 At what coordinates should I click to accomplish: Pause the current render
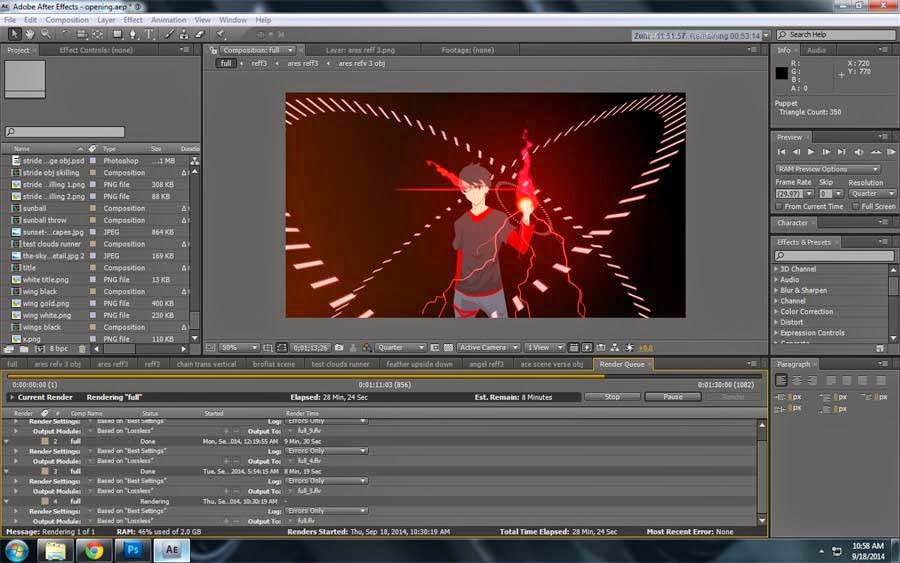673,397
